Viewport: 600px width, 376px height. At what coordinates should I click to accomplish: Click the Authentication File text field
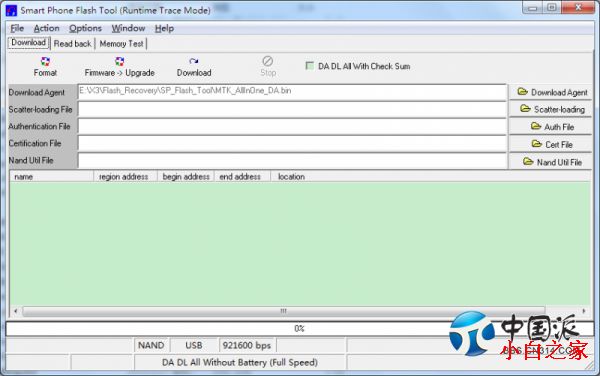tap(292, 127)
